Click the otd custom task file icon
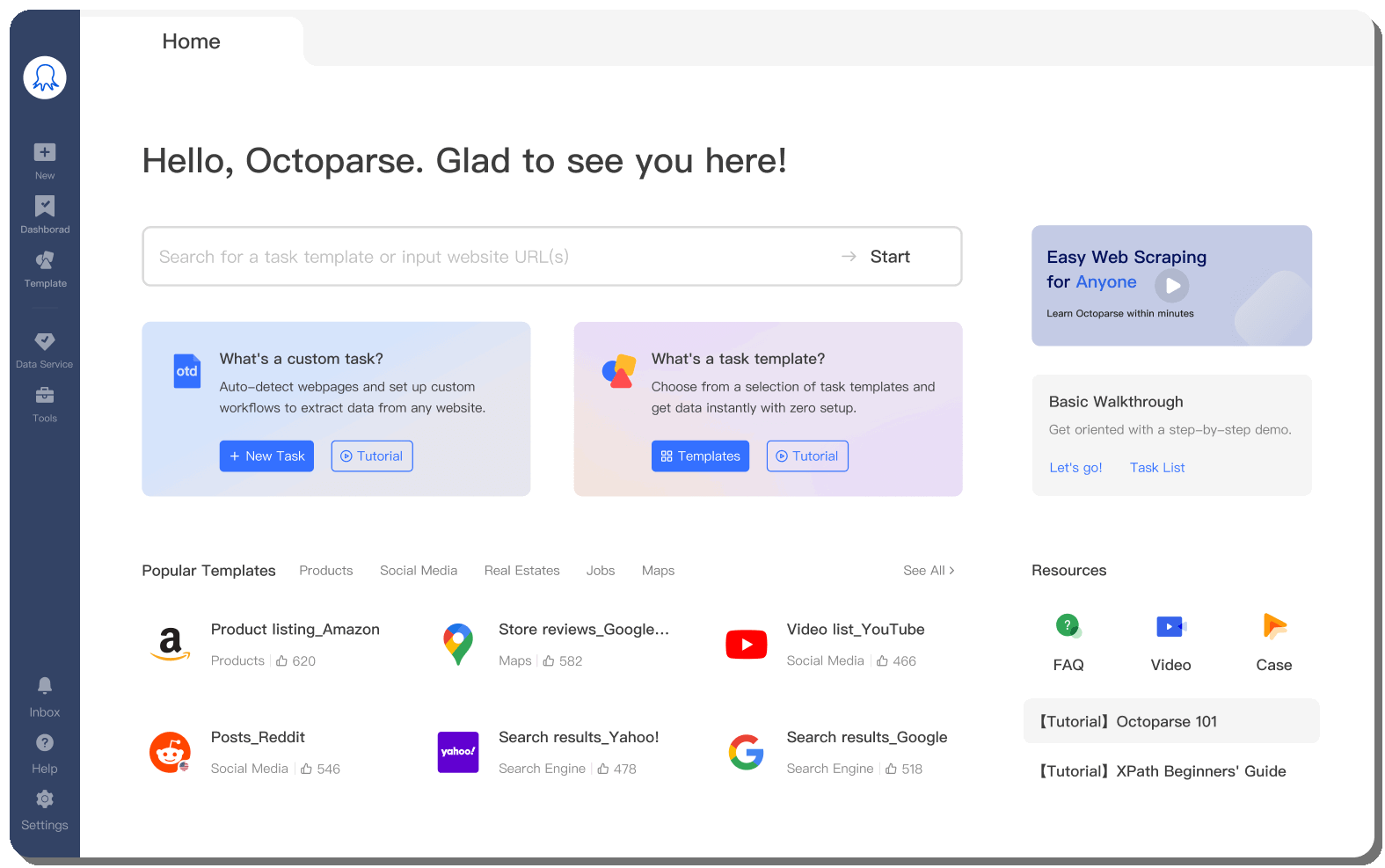This screenshot has width=1385, height=868. point(186,371)
